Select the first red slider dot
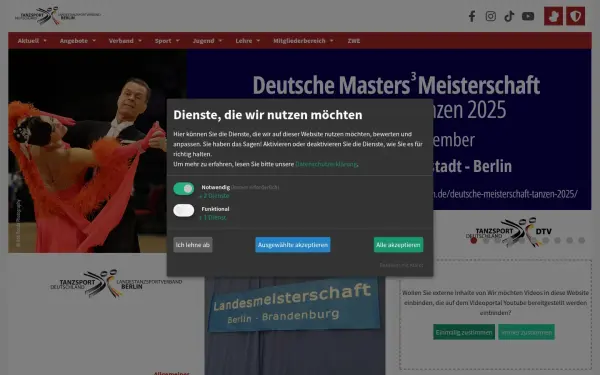 coord(474,240)
